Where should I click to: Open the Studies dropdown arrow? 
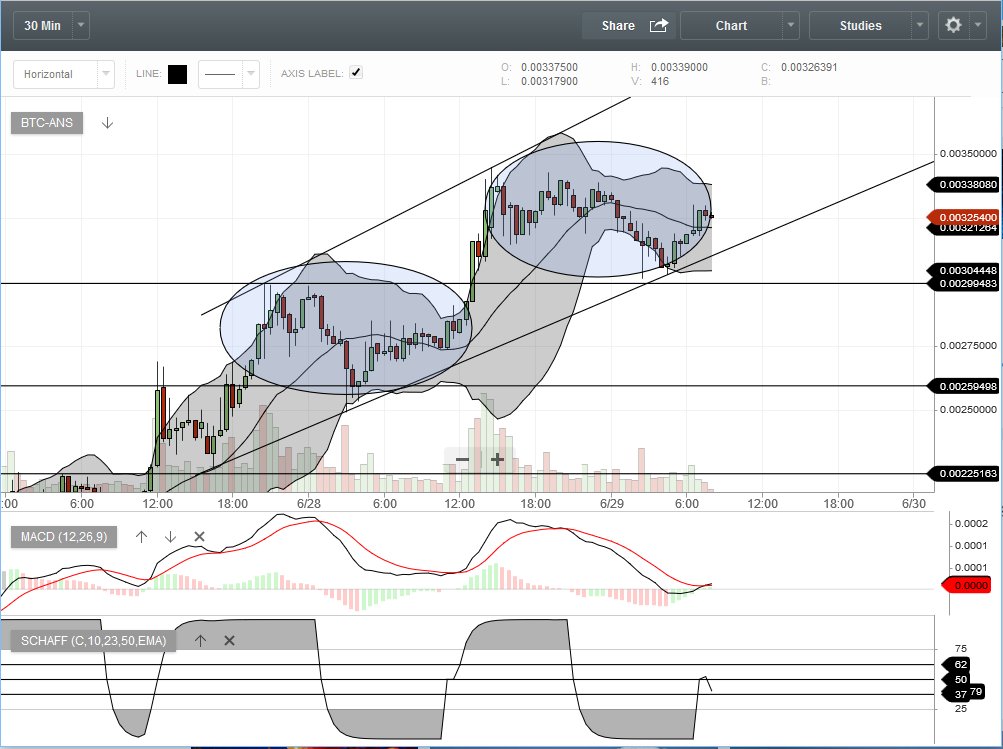pos(920,26)
